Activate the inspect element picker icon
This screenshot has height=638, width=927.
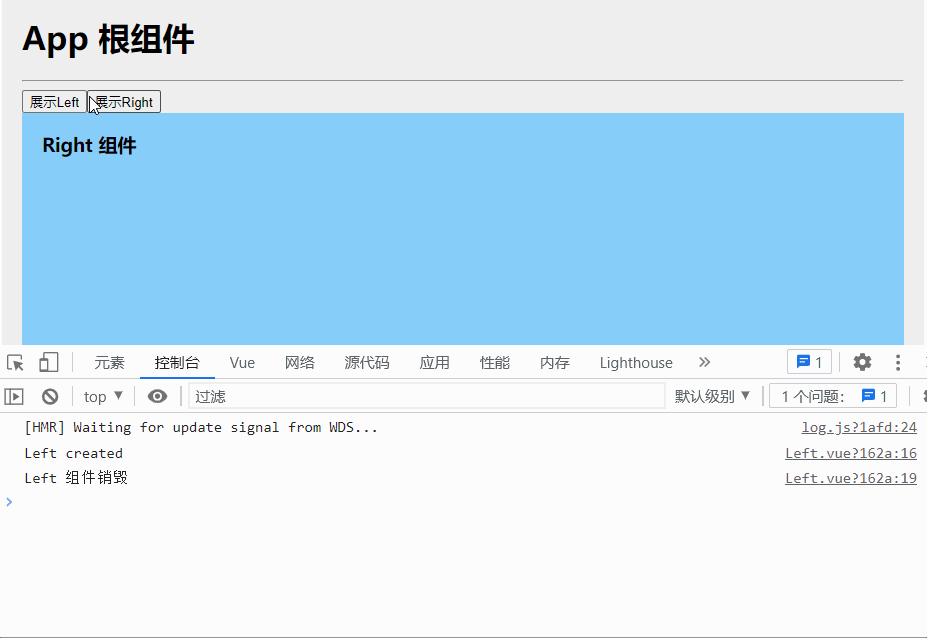15,362
